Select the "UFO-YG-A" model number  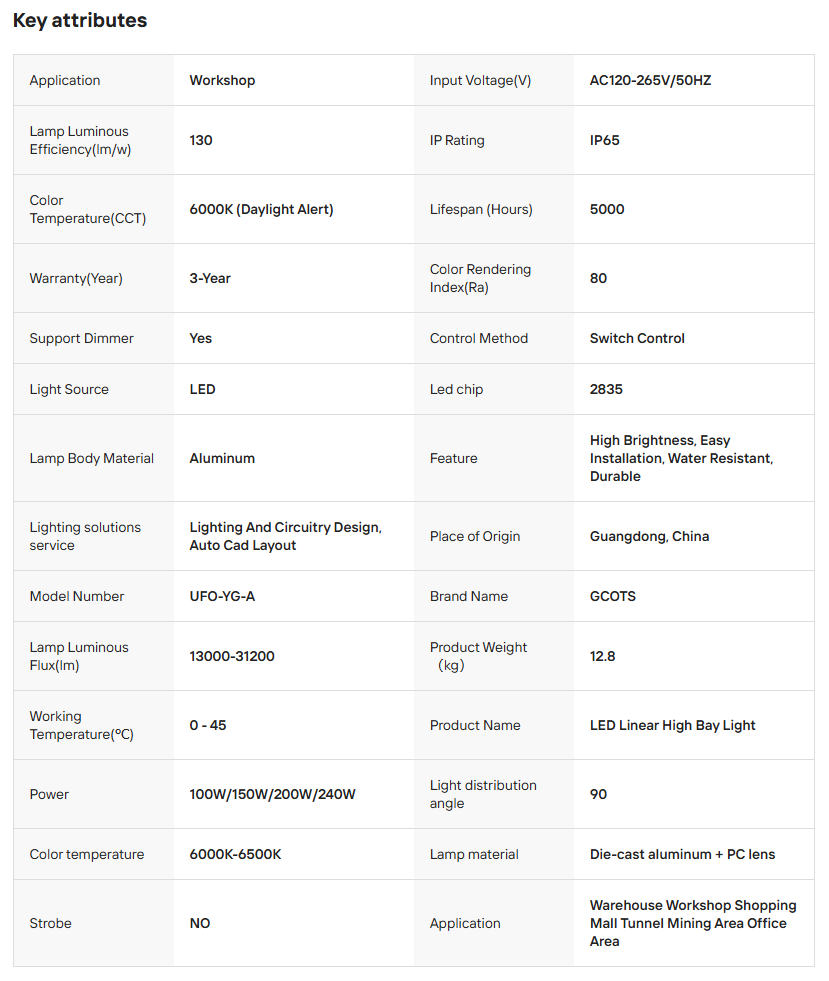click(x=222, y=596)
